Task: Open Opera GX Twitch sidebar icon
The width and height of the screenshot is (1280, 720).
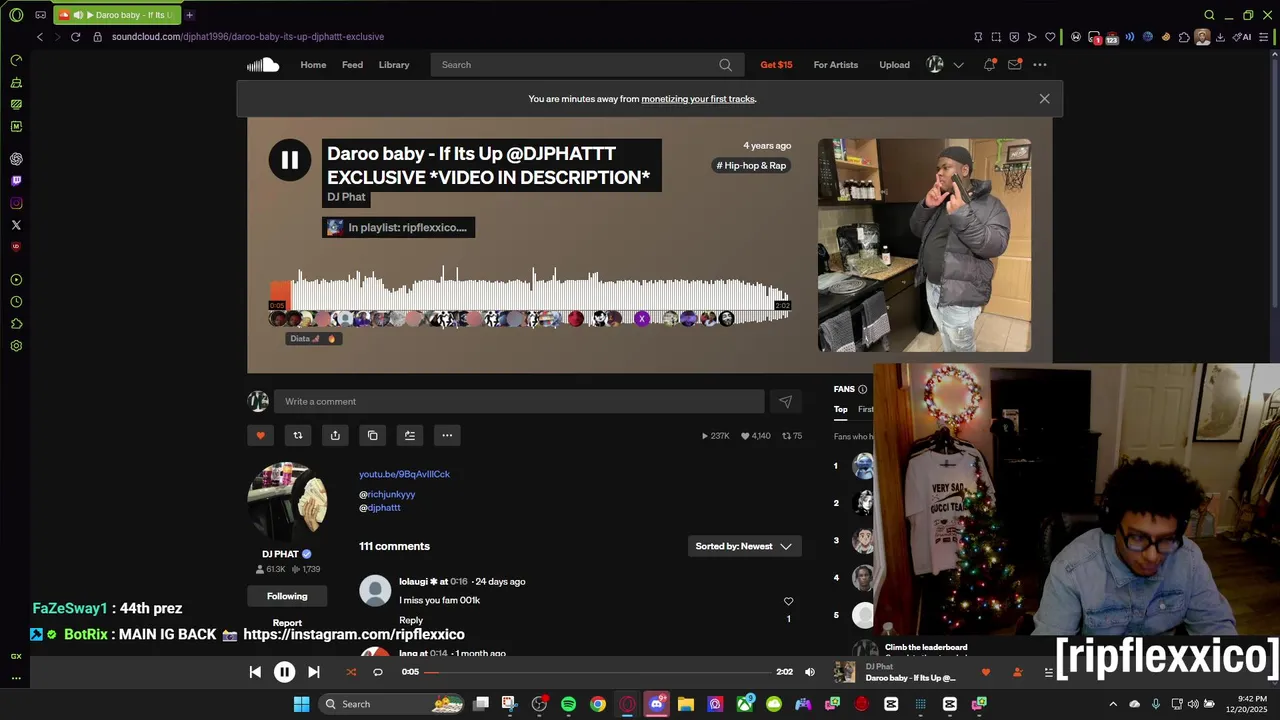Action: [x=16, y=181]
